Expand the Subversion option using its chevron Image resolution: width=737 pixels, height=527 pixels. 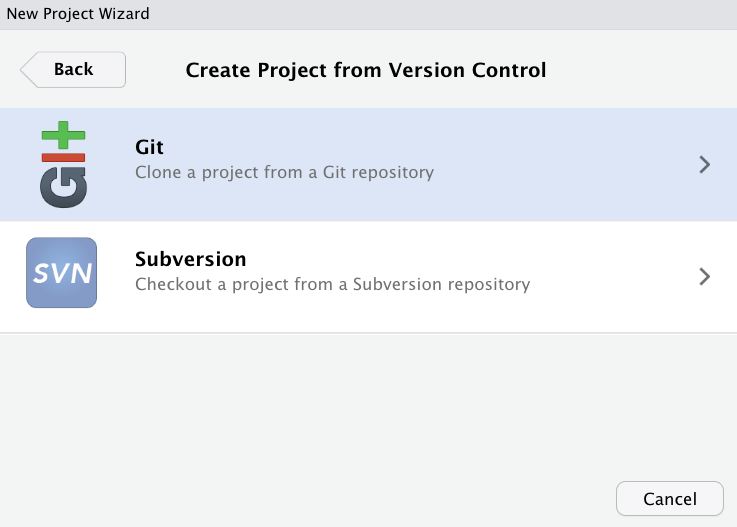click(704, 276)
